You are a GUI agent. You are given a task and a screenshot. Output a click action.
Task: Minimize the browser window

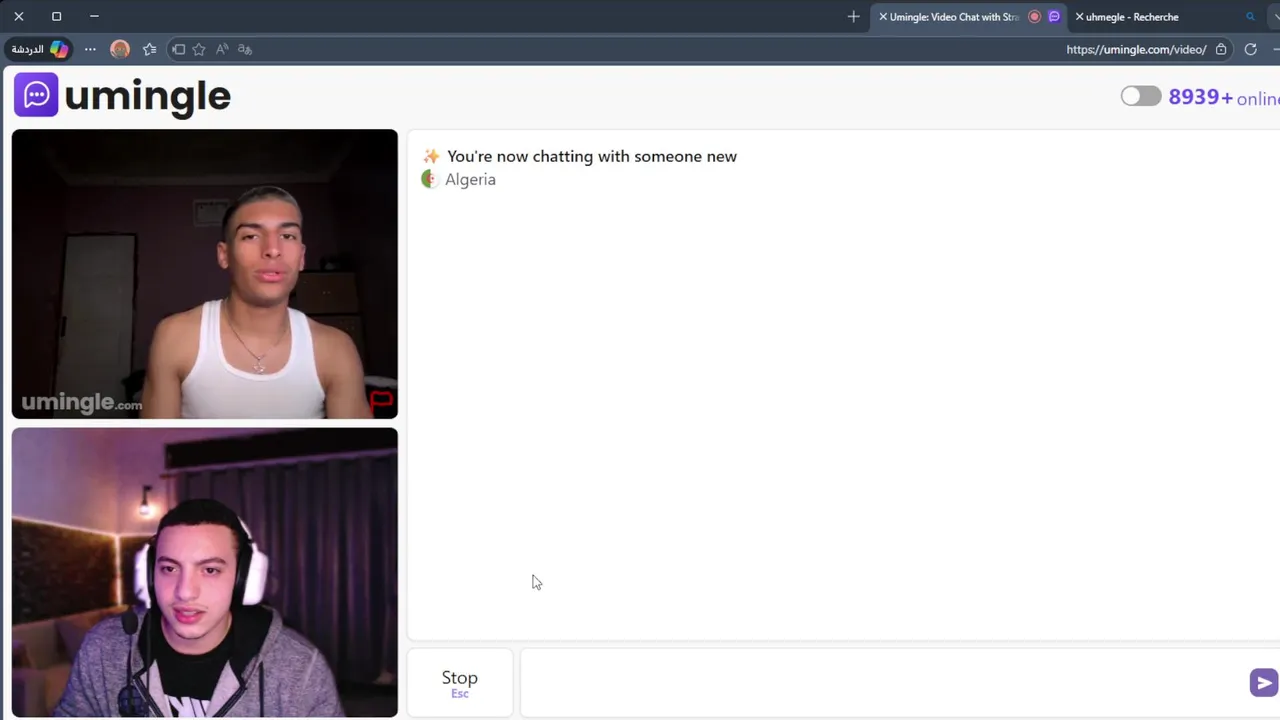(94, 16)
